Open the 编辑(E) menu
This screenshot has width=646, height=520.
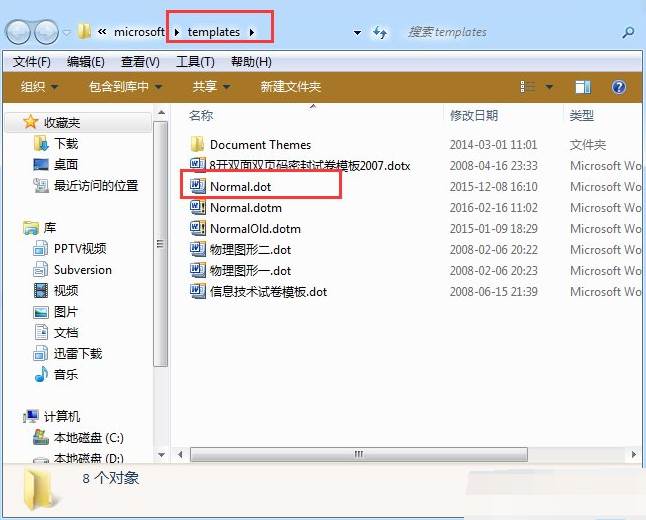pyautogui.click(x=85, y=62)
